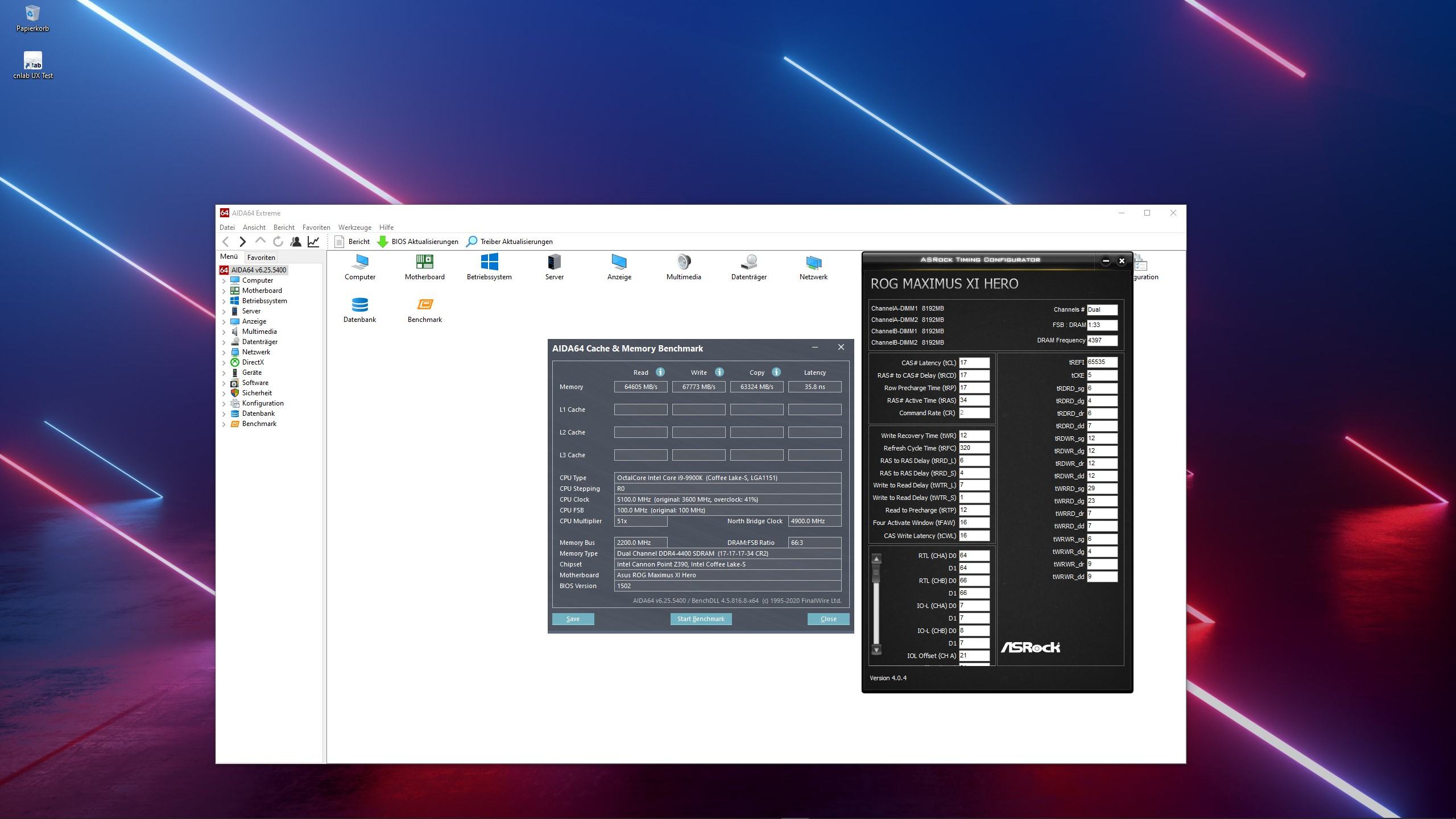
Task: Open the Anzeige category icon
Action: point(619,267)
